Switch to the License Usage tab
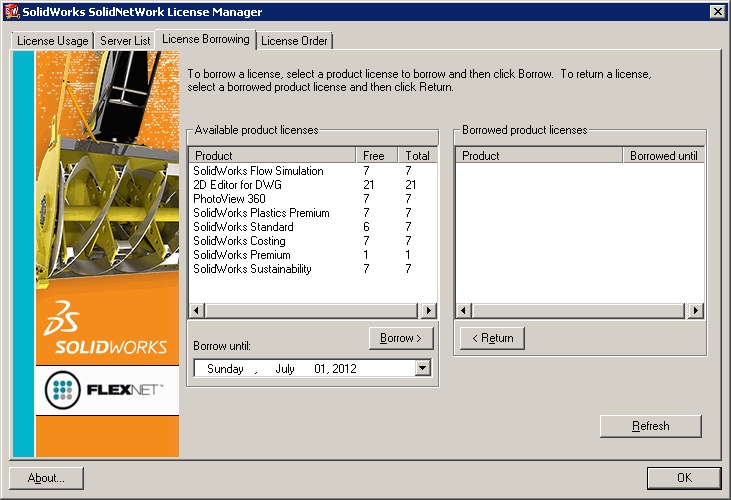731x500 pixels. (x=52, y=41)
